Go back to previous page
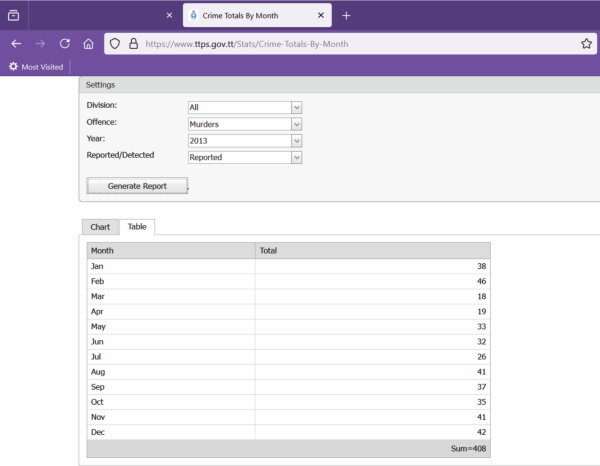This screenshot has height=466, width=600. click(x=16, y=44)
